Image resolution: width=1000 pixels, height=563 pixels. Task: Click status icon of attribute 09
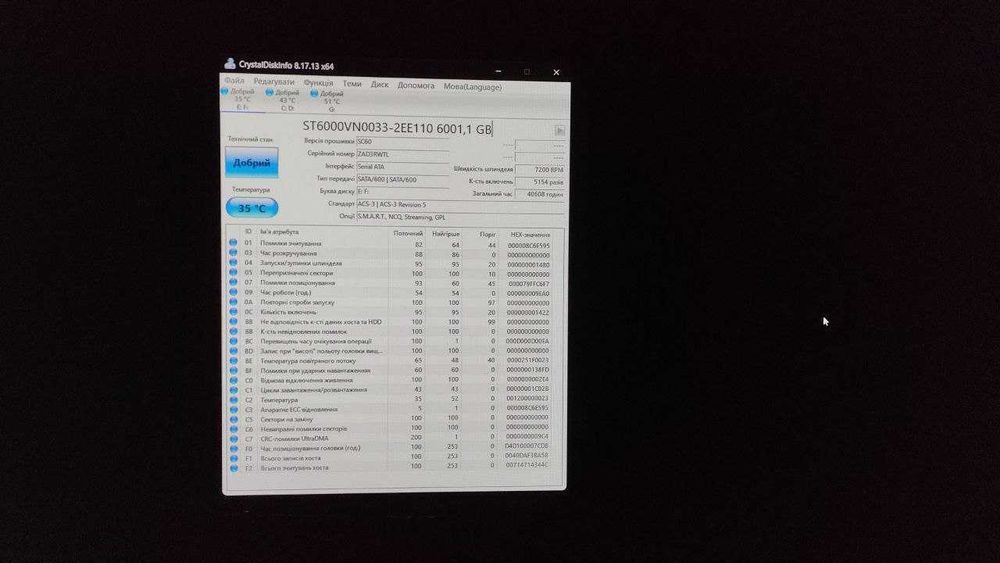click(233, 292)
